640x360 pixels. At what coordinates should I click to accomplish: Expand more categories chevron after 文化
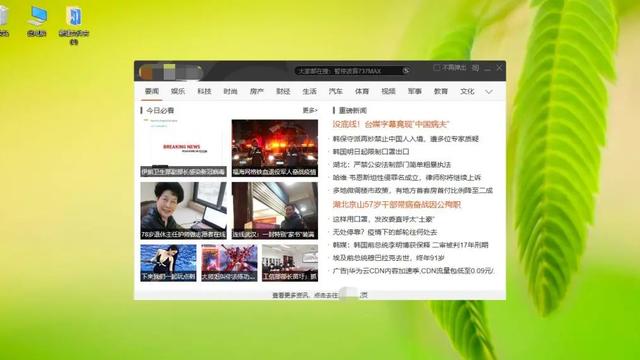pos(489,92)
